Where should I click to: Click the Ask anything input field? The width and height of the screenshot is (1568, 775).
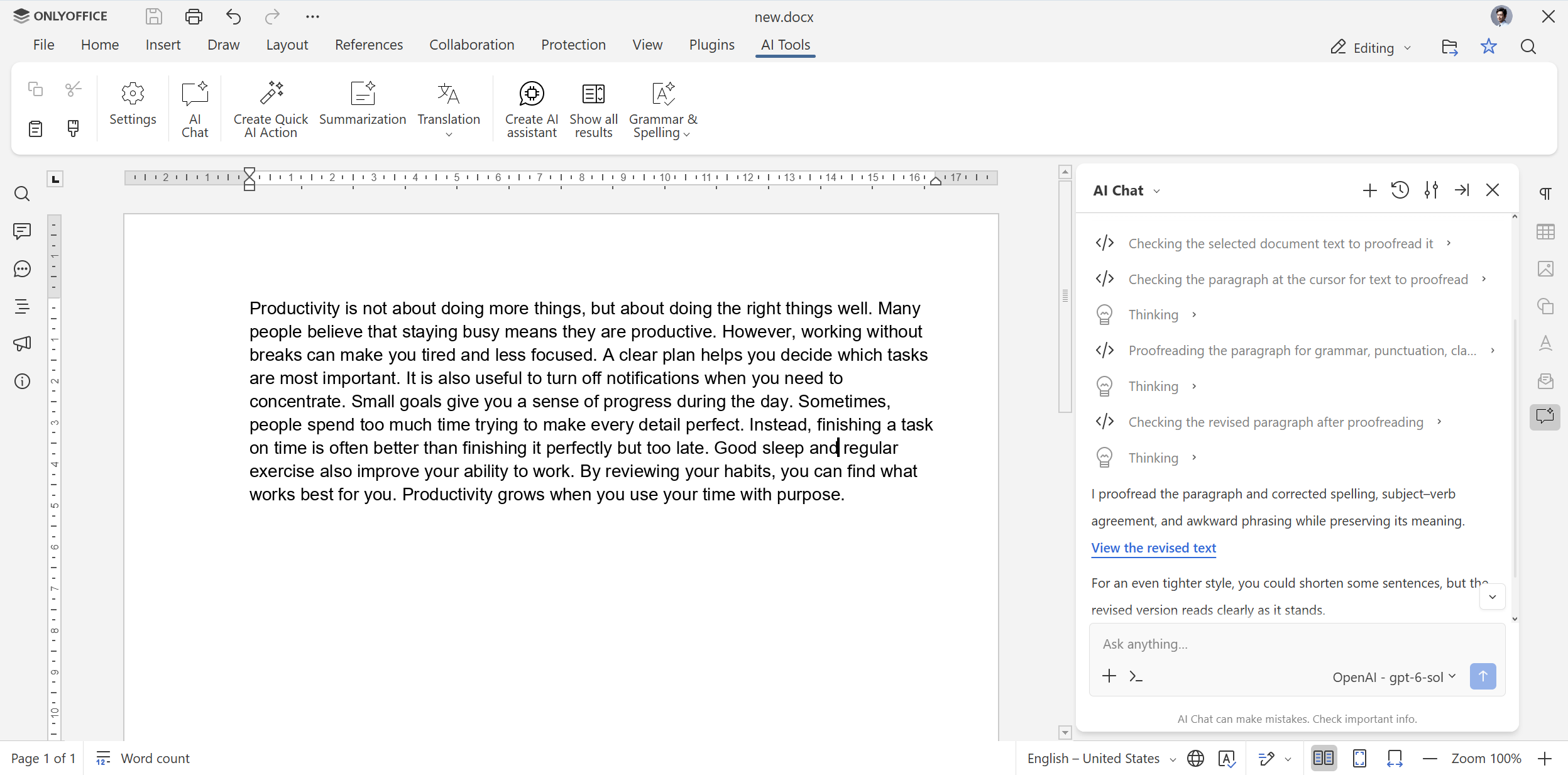click(x=1297, y=644)
